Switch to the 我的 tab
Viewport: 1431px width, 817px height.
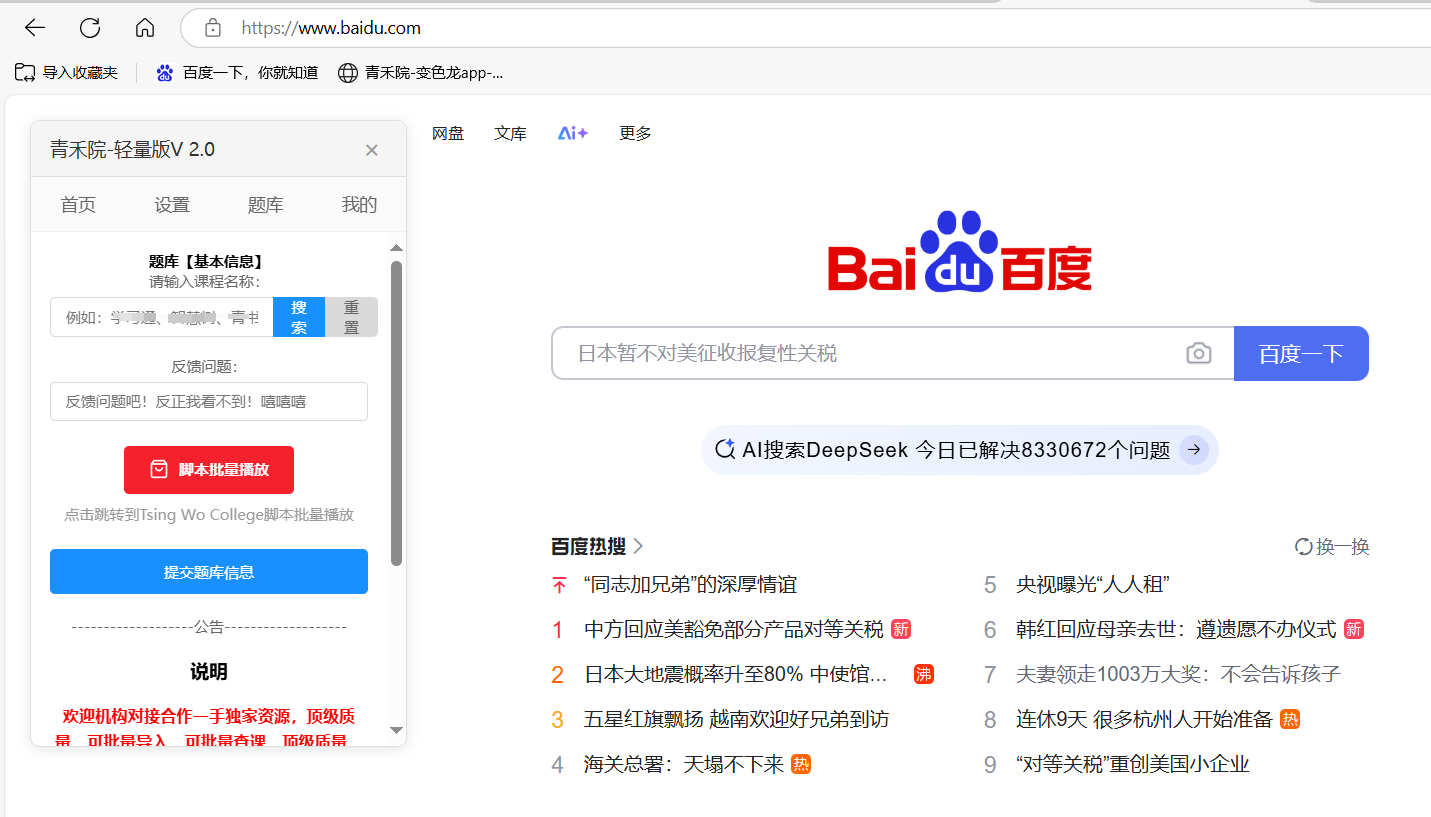pos(359,205)
